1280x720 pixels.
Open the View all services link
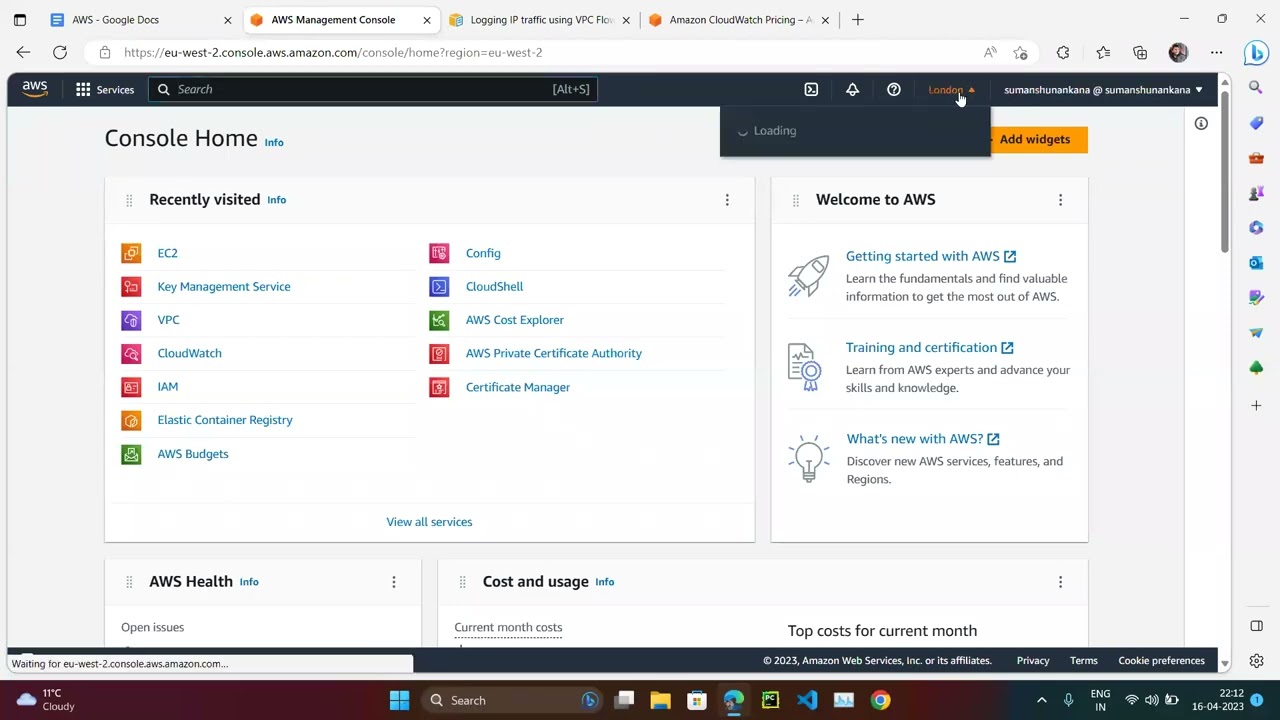429,522
